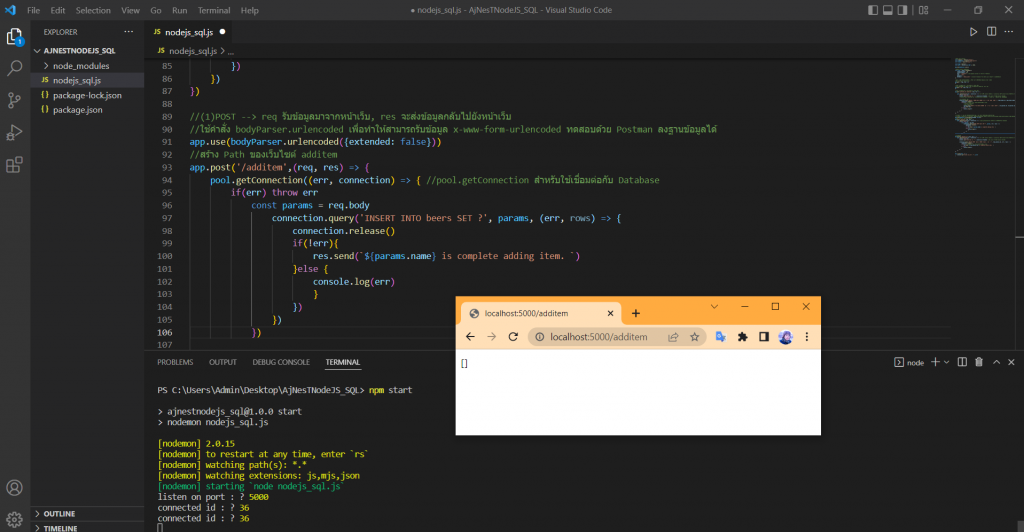Open the Source Control view
Viewport: 1024px width, 532px height.
14,100
